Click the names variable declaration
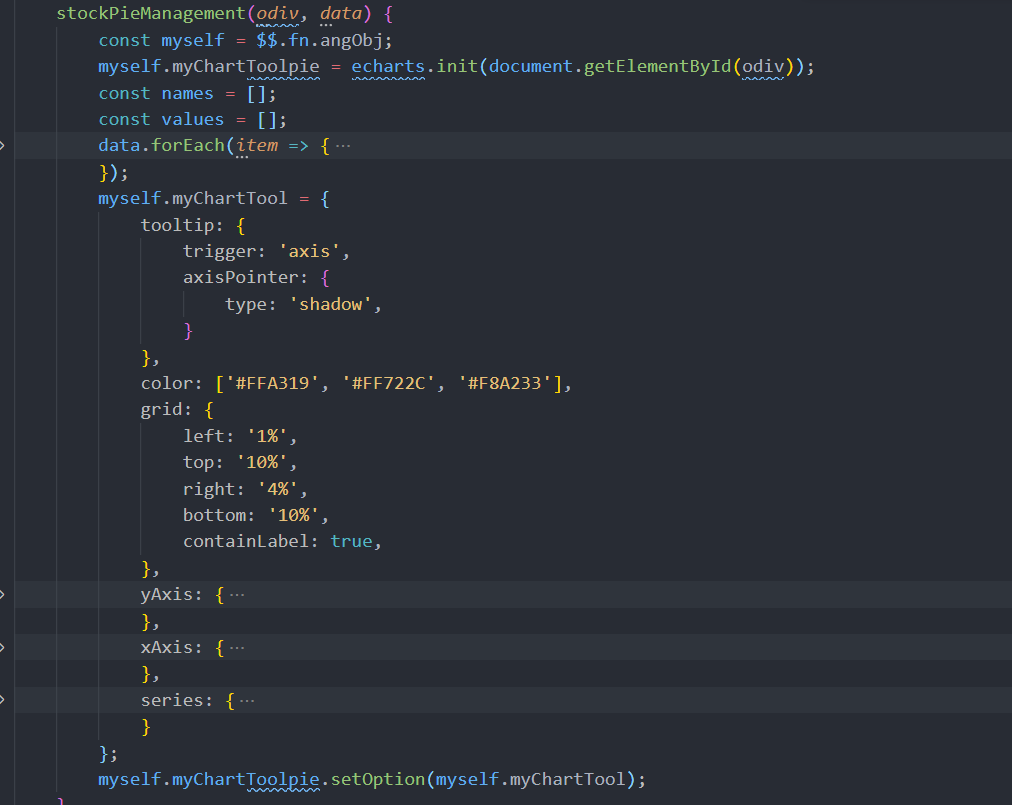The width and height of the screenshot is (1012, 805). [187, 94]
